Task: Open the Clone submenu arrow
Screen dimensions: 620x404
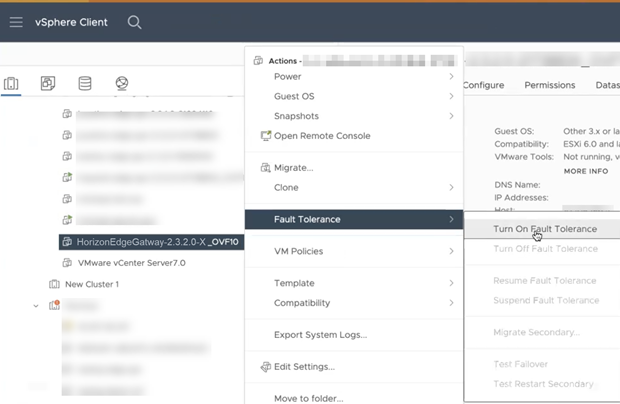Action: click(x=451, y=187)
